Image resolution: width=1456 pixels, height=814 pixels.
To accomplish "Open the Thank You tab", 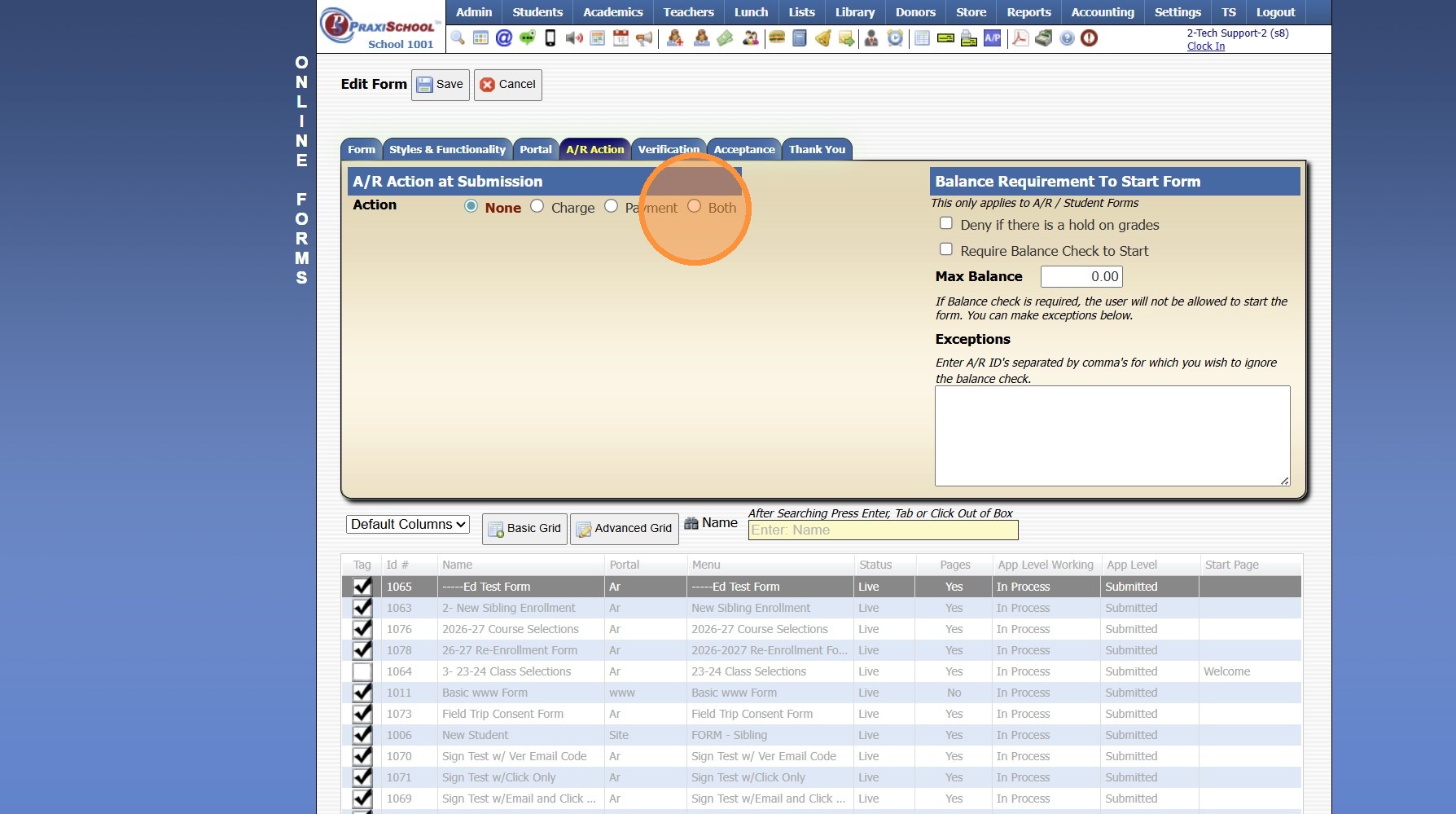I will [817, 149].
